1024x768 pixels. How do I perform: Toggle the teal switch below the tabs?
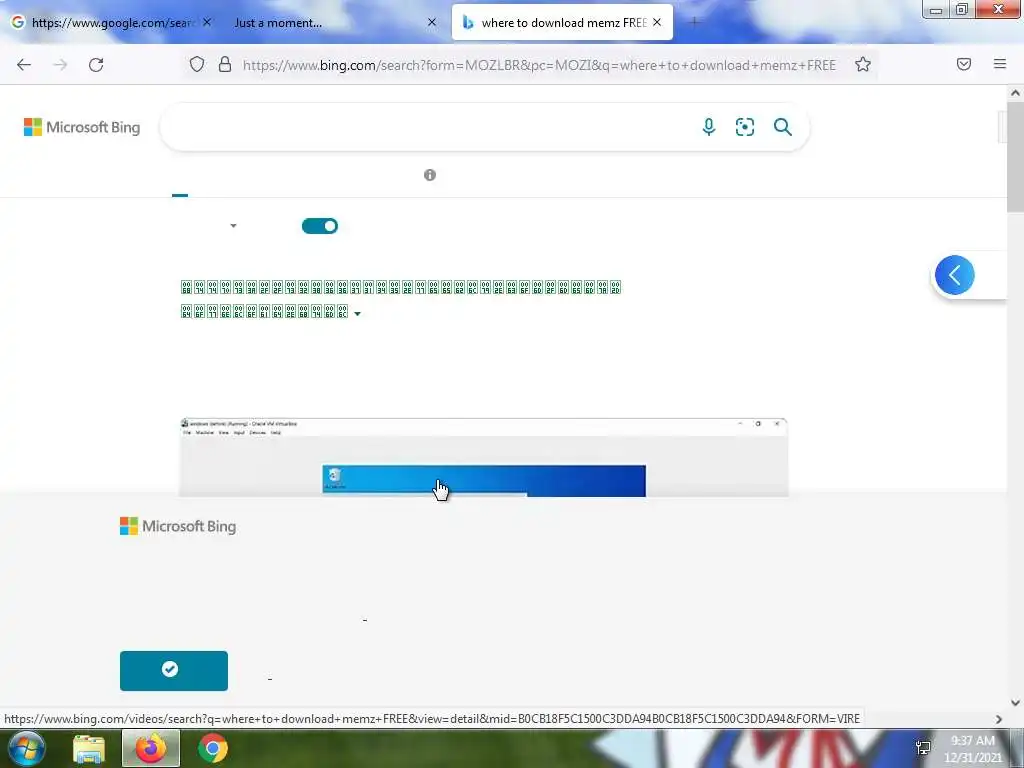pos(319,226)
